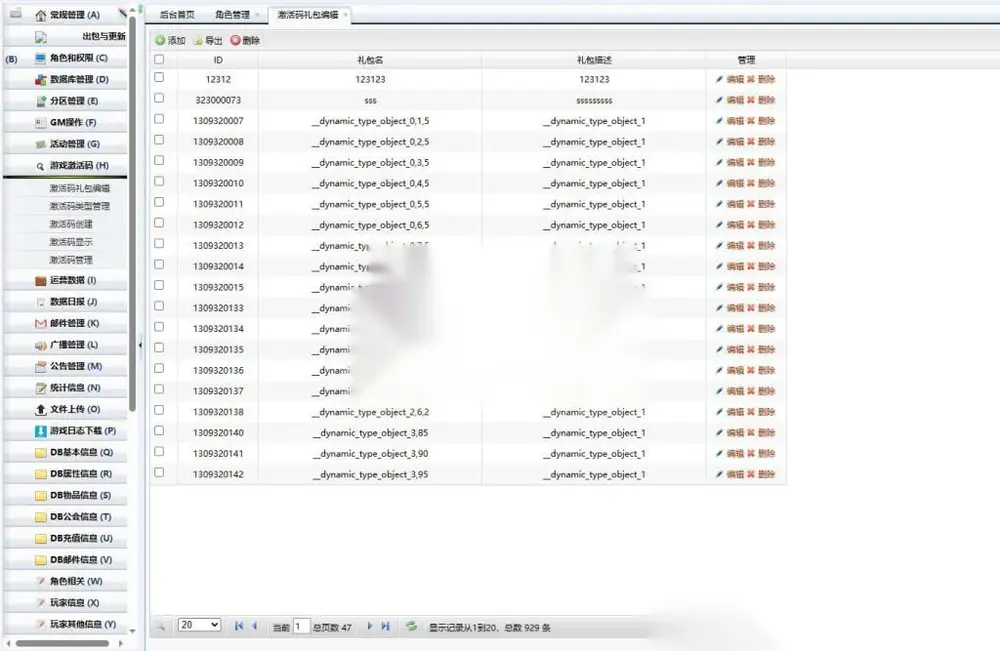Select the checkbox for row 1309320142
The image size is (1000, 651).
coord(159,472)
